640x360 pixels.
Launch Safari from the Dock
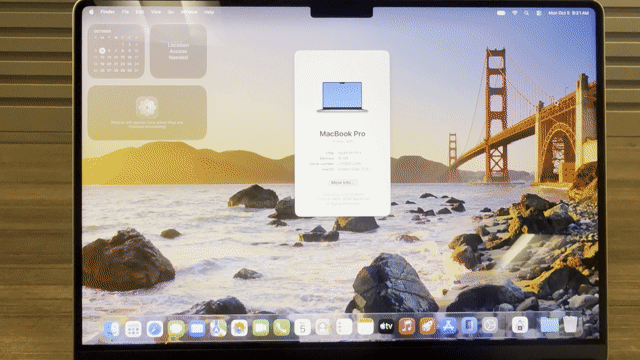pyautogui.click(x=154, y=329)
